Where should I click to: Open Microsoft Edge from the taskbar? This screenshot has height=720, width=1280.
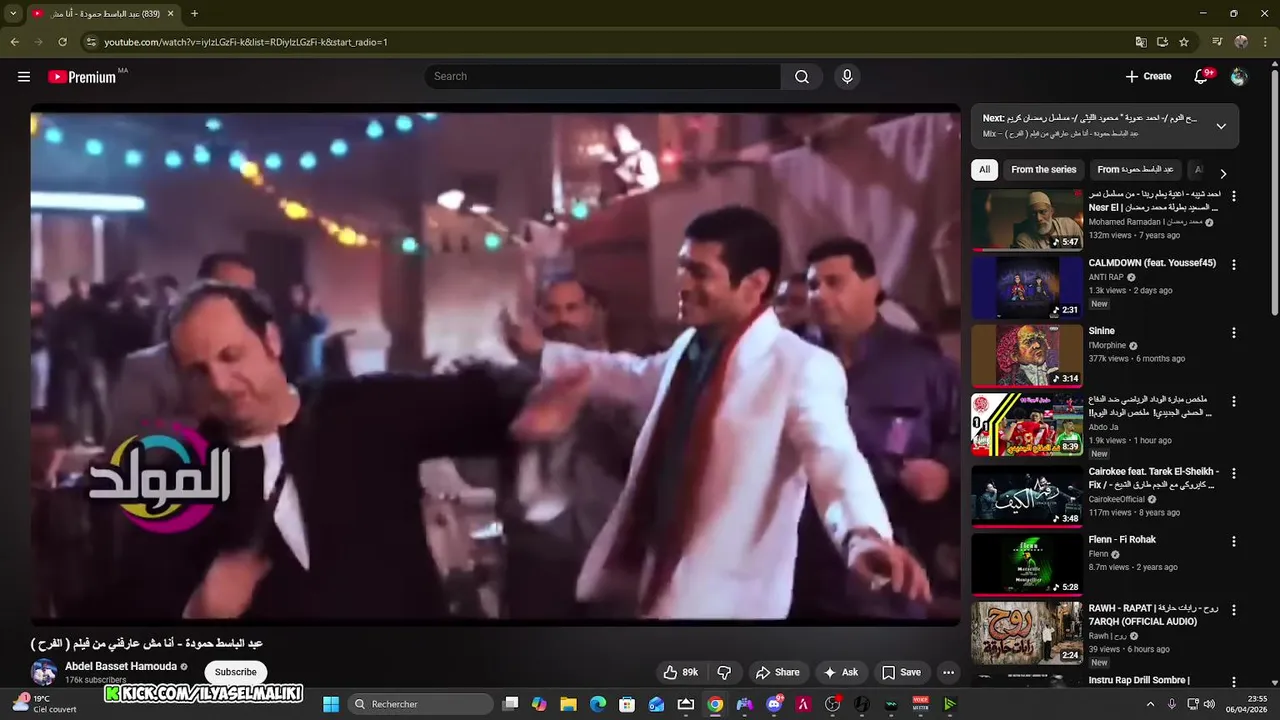[598, 704]
